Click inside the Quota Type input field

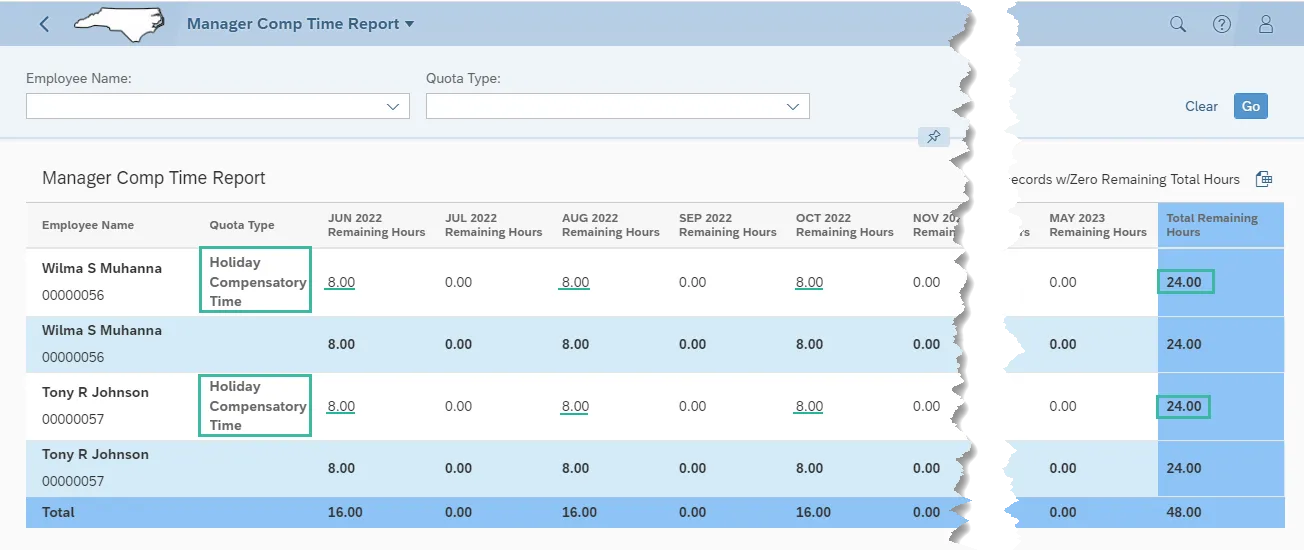click(x=600, y=107)
